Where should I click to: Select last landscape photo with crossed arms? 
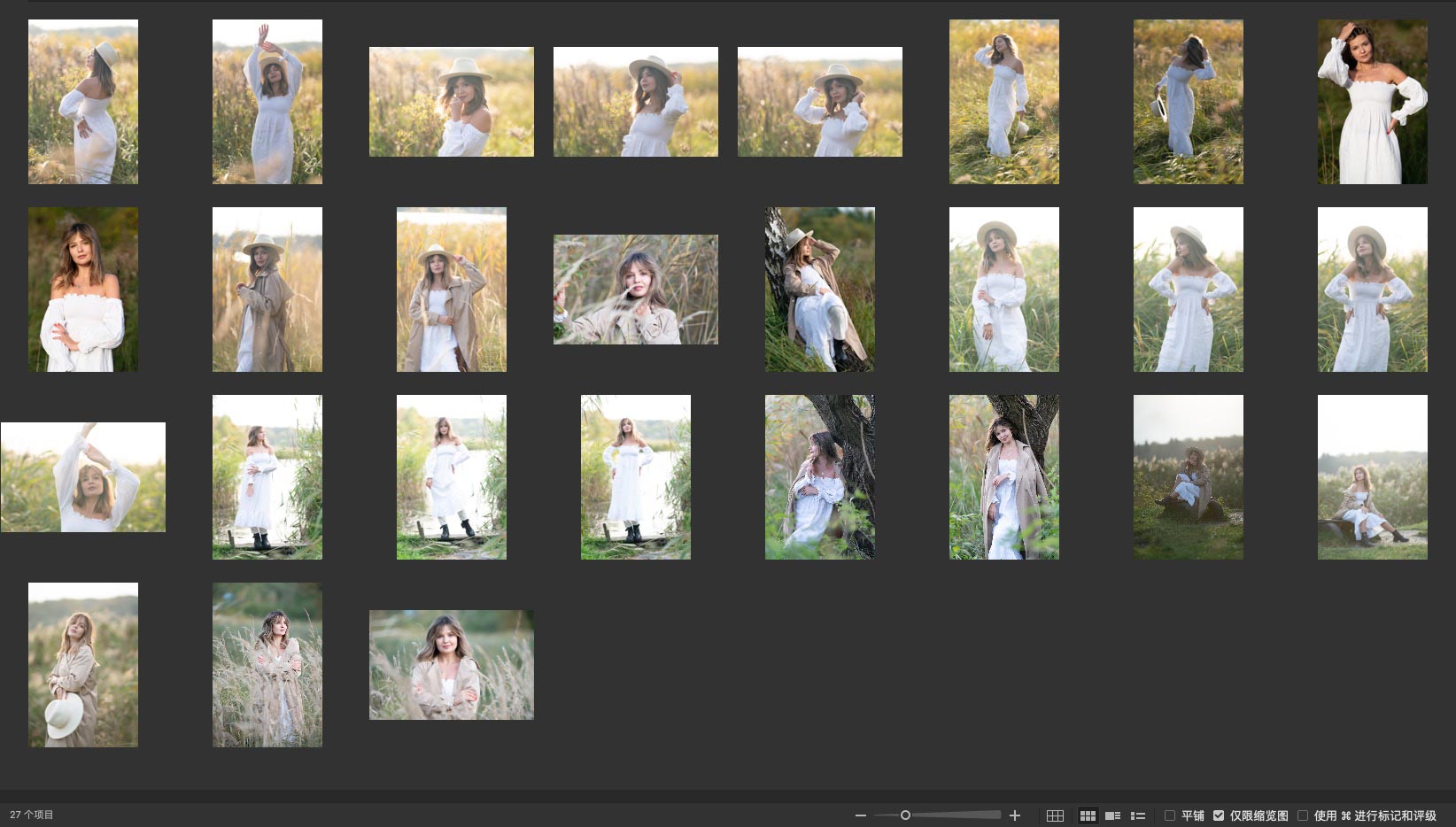(x=451, y=665)
